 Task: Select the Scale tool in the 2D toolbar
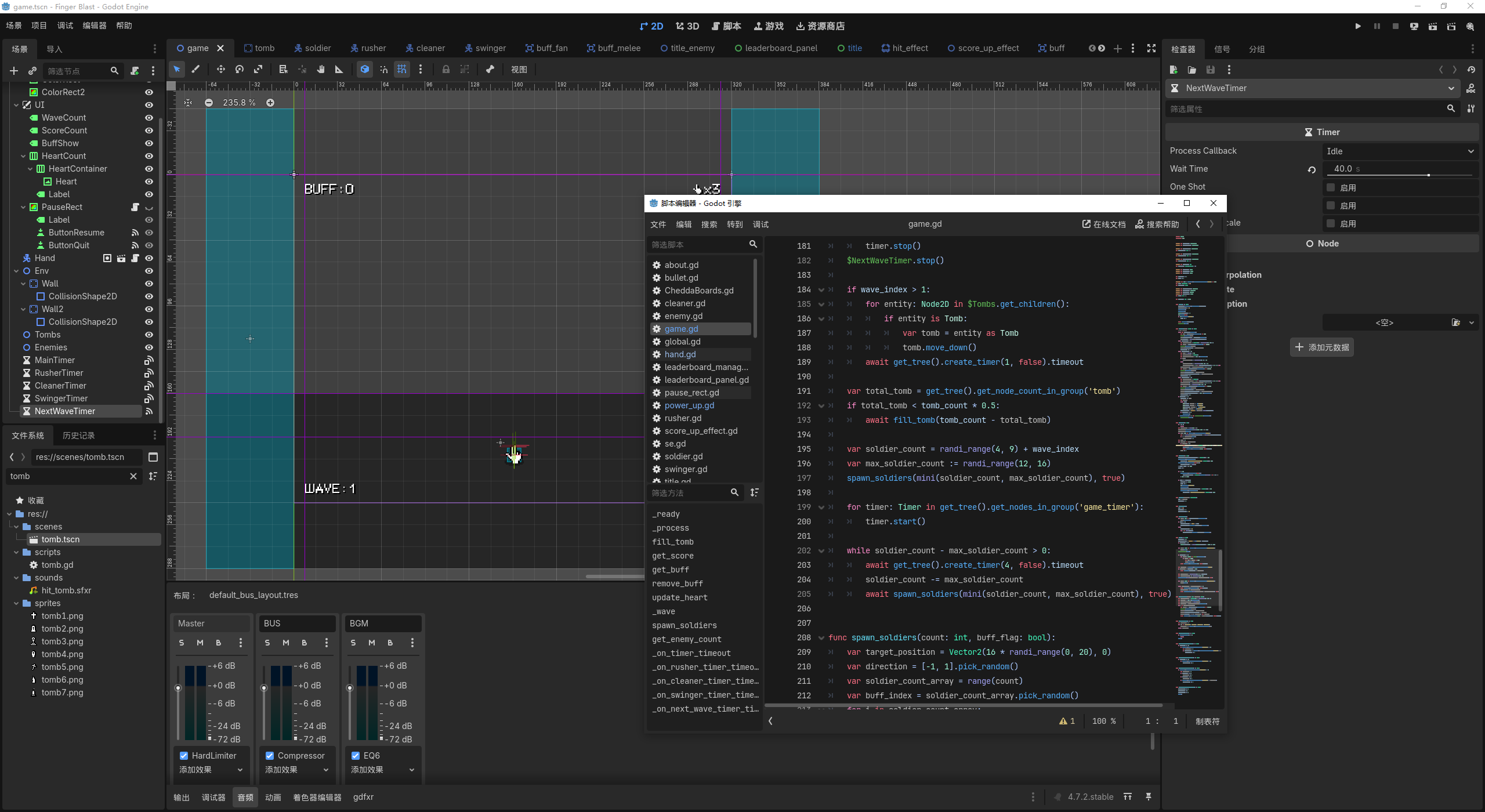tap(258, 70)
